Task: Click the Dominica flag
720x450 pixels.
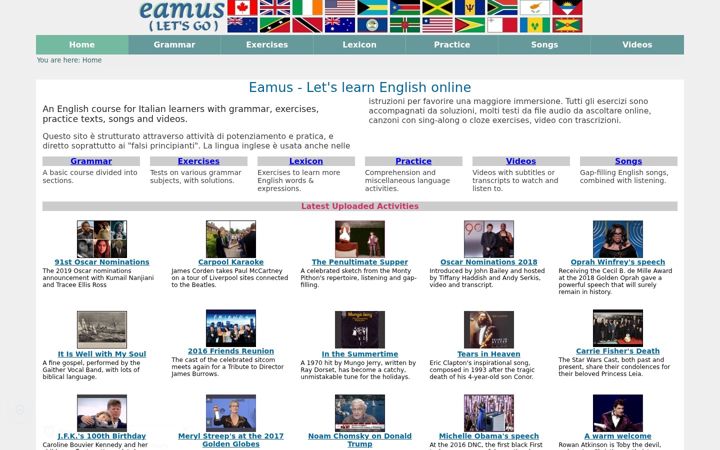Action: 405,25
